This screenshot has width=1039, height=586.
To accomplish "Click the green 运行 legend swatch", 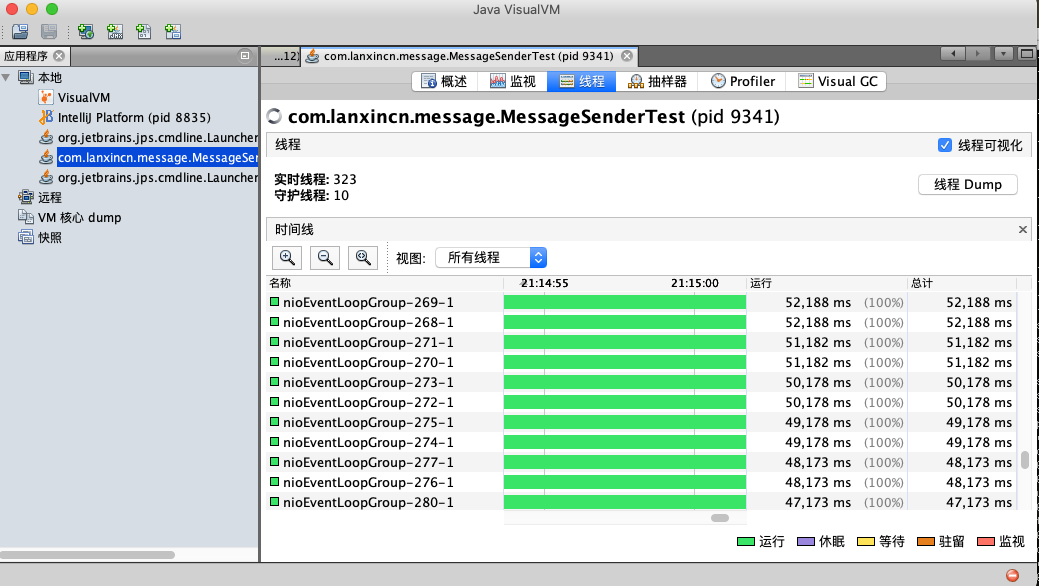I will [x=745, y=542].
